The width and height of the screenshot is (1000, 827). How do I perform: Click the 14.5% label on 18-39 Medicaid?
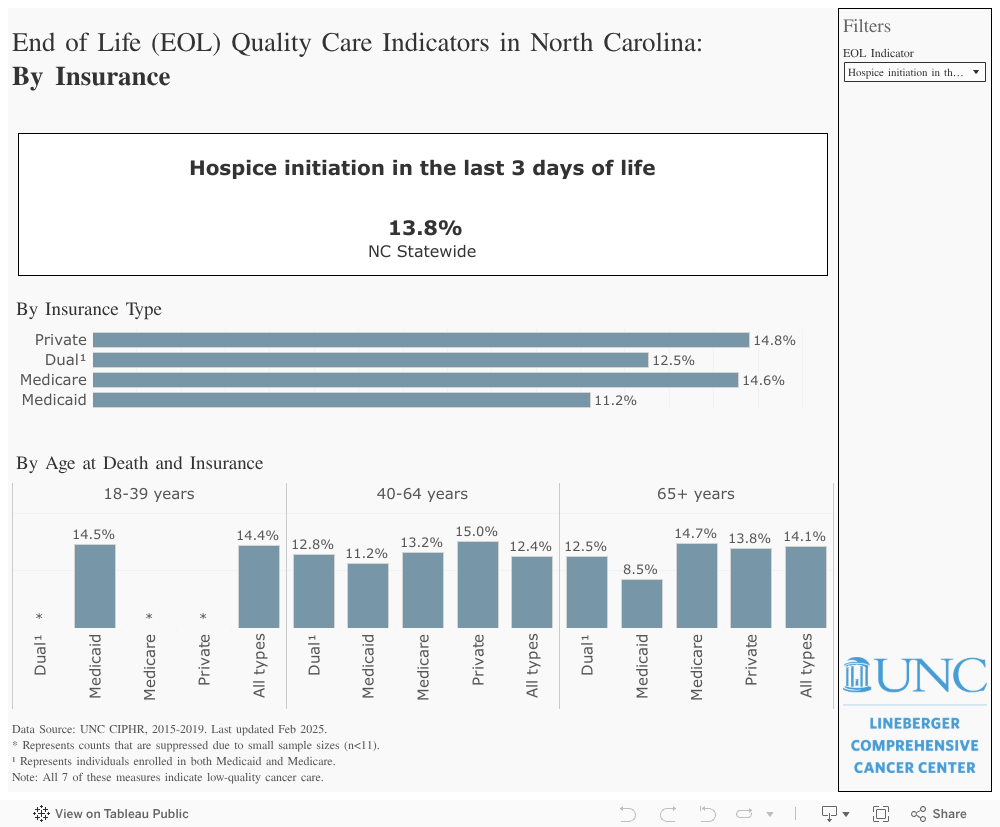click(94, 534)
